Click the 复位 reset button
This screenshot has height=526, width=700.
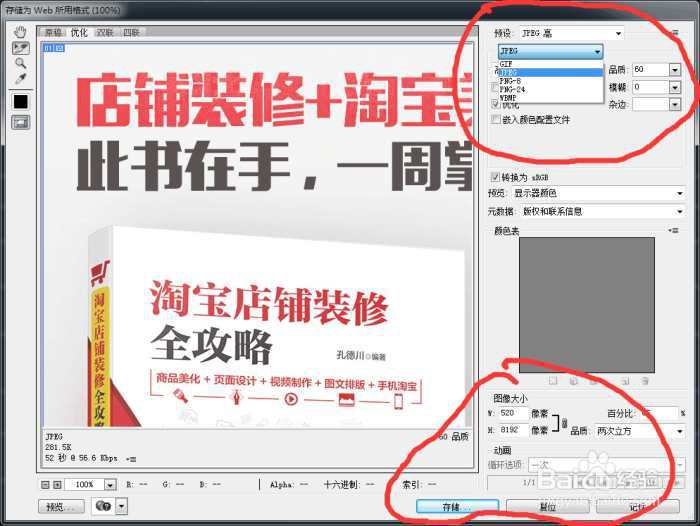click(x=548, y=506)
